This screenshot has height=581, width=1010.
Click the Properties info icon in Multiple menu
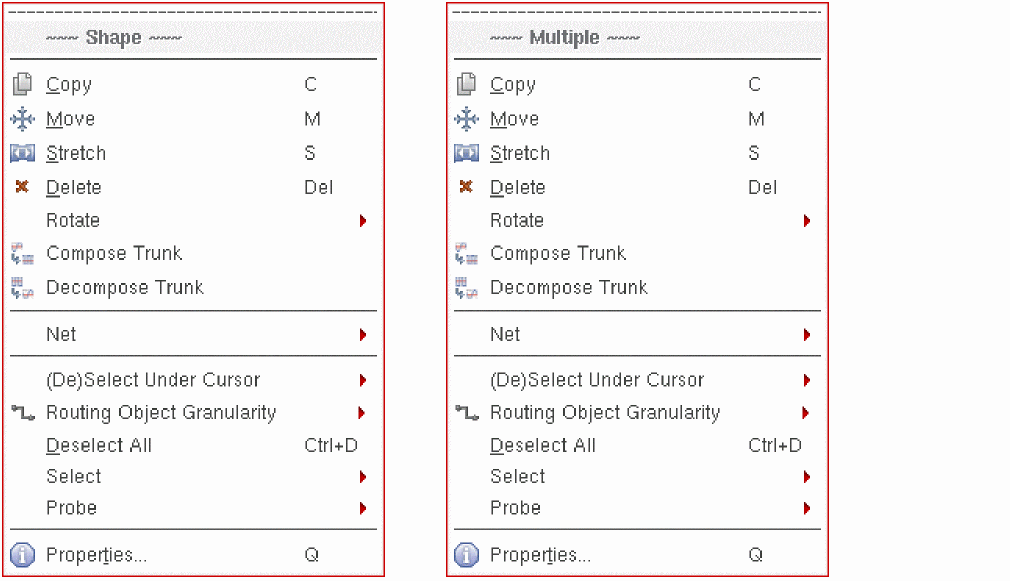pyautogui.click(x=466, y=555)
